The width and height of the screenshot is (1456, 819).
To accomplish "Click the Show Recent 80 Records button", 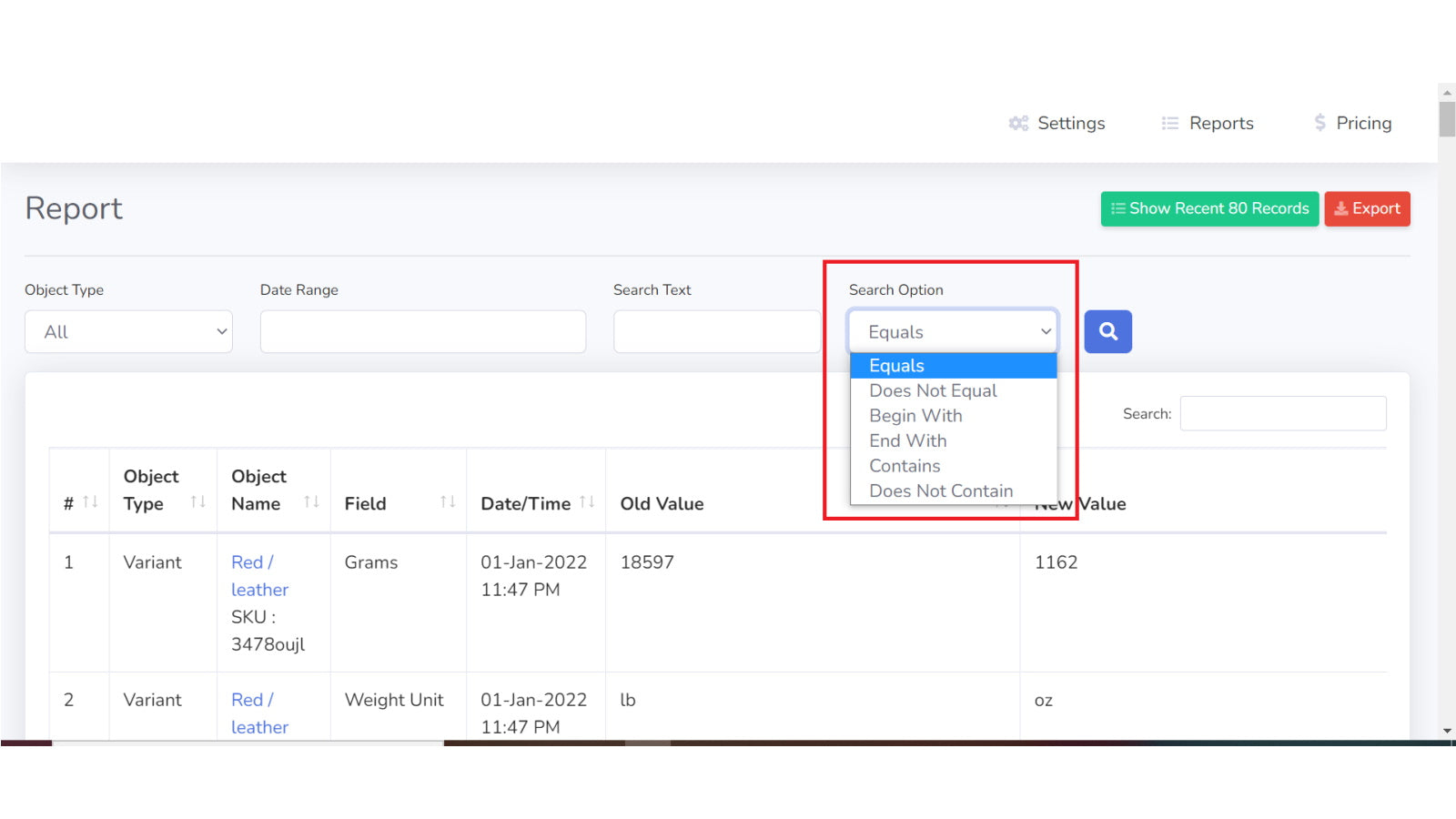I will tap(1209, 208).
